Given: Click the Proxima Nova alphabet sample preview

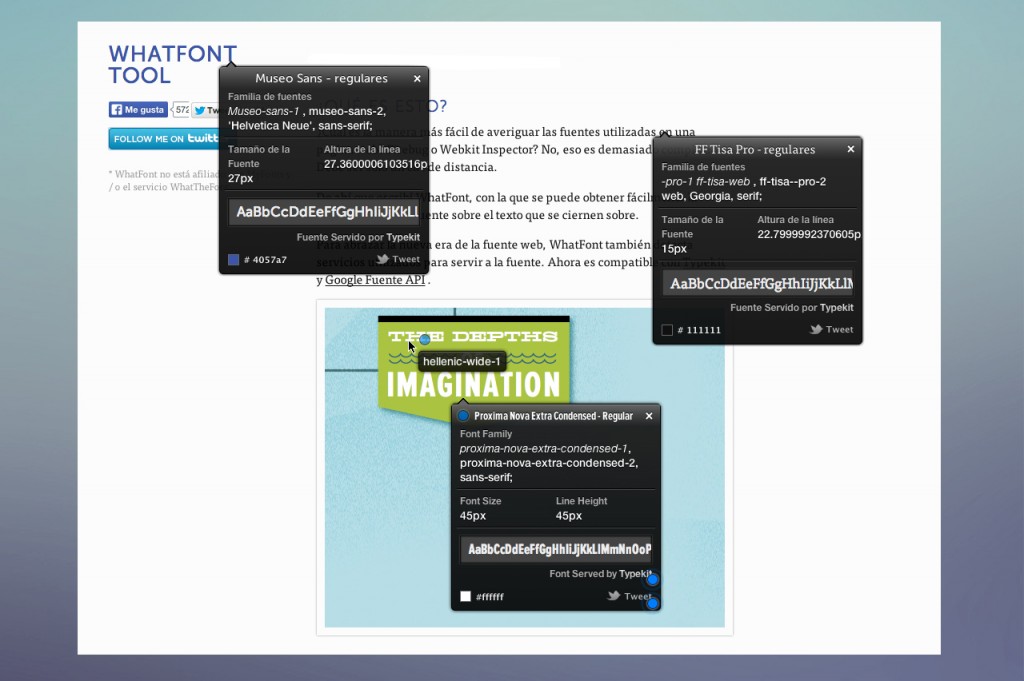Looking at the screenshot, I should [x=557, y=549].
